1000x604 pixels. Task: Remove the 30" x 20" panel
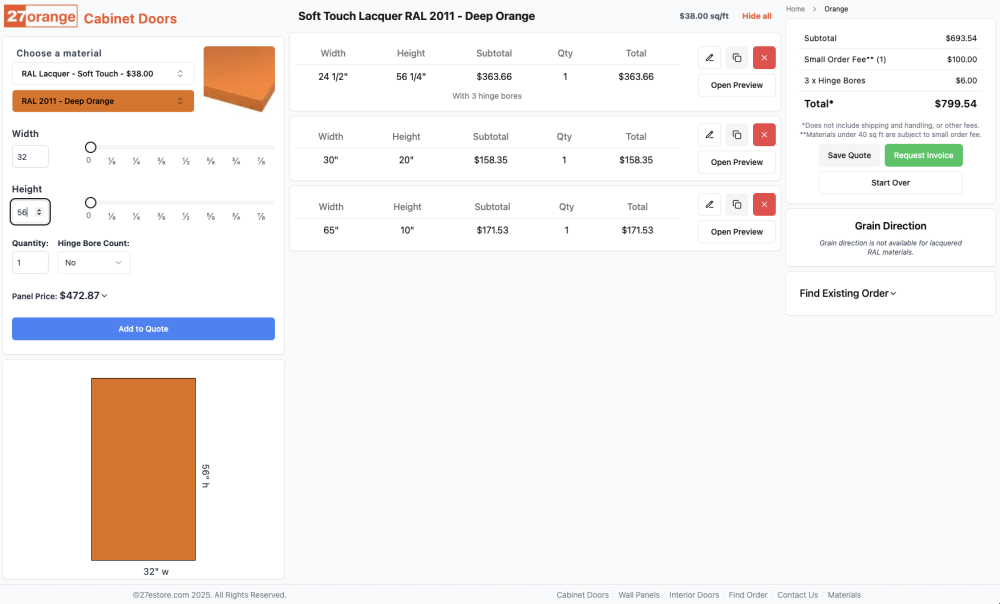coord(764,135)
